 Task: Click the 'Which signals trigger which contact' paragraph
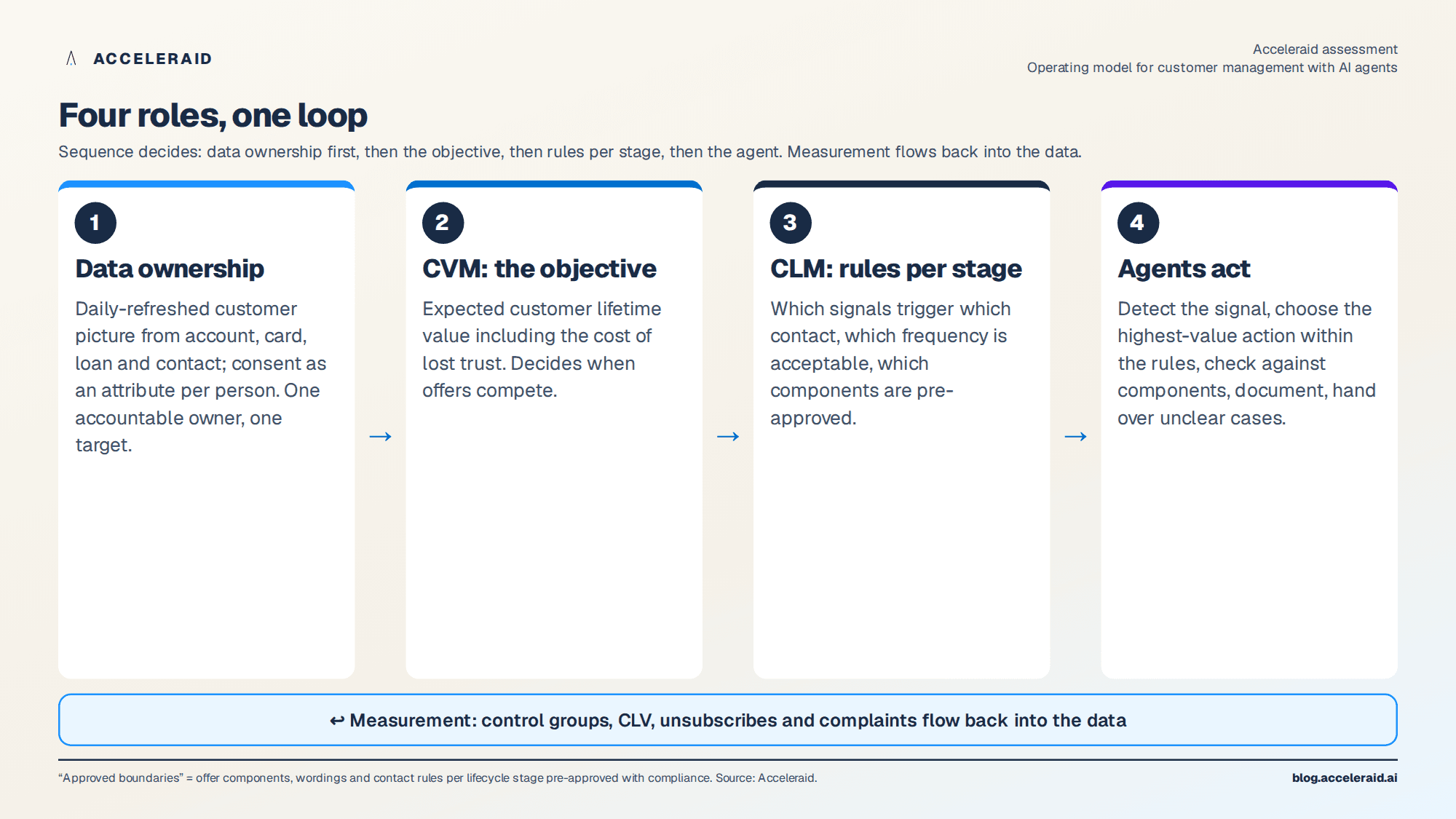click(x=890, y=363)
